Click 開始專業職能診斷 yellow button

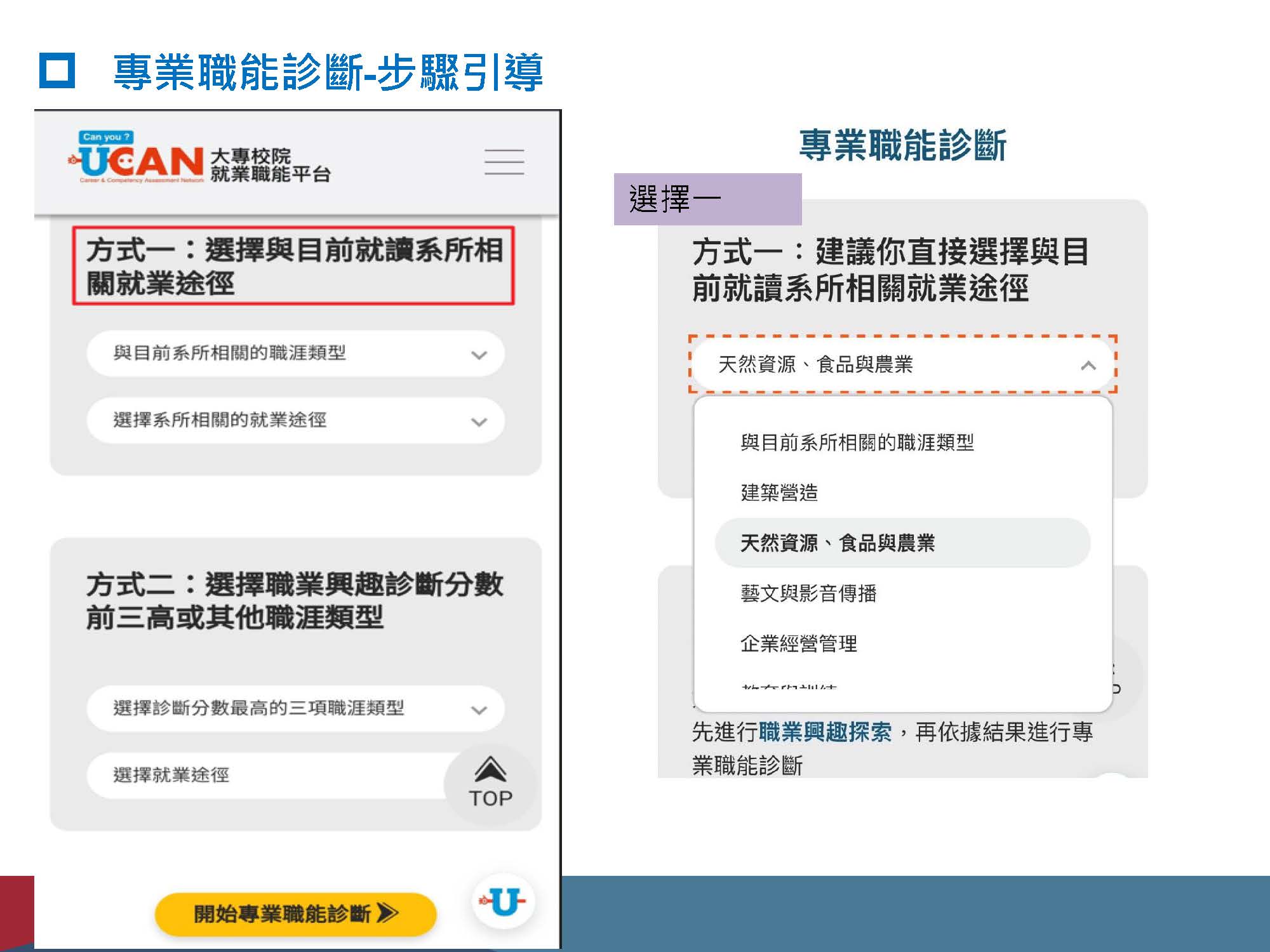pyautogui.click(x=295, y=914)
